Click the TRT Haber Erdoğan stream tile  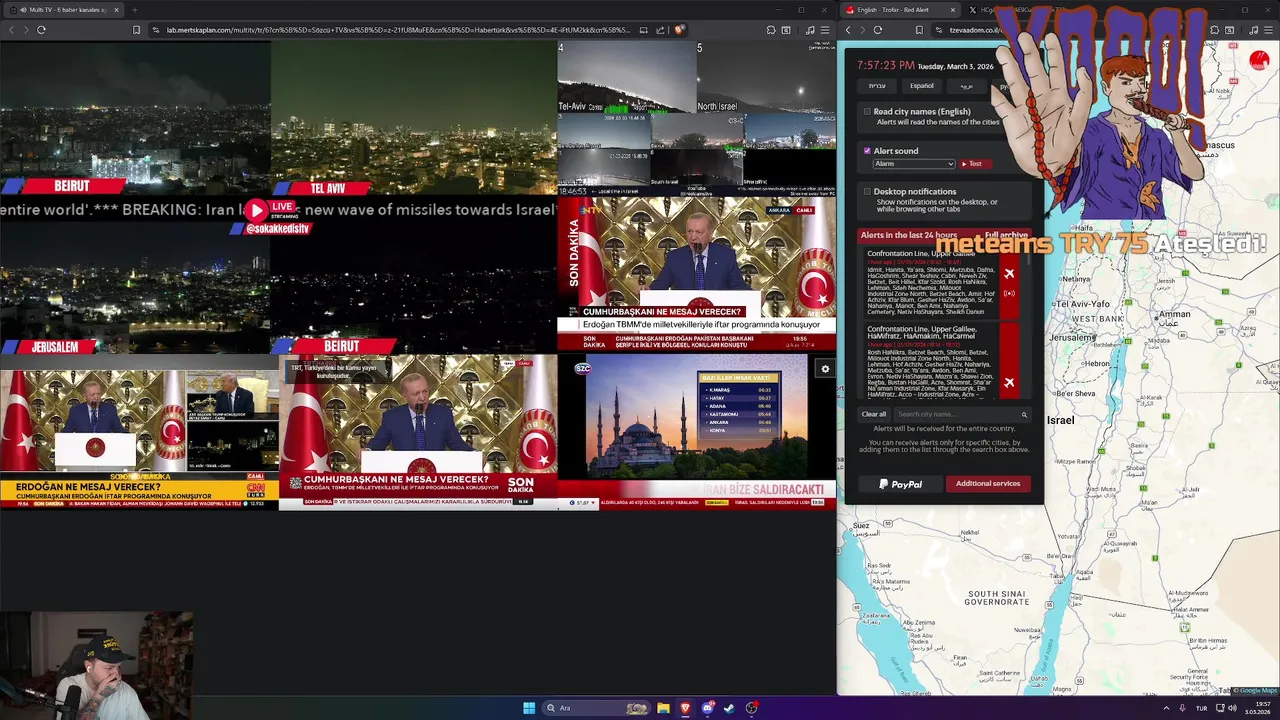pos(418,433)
